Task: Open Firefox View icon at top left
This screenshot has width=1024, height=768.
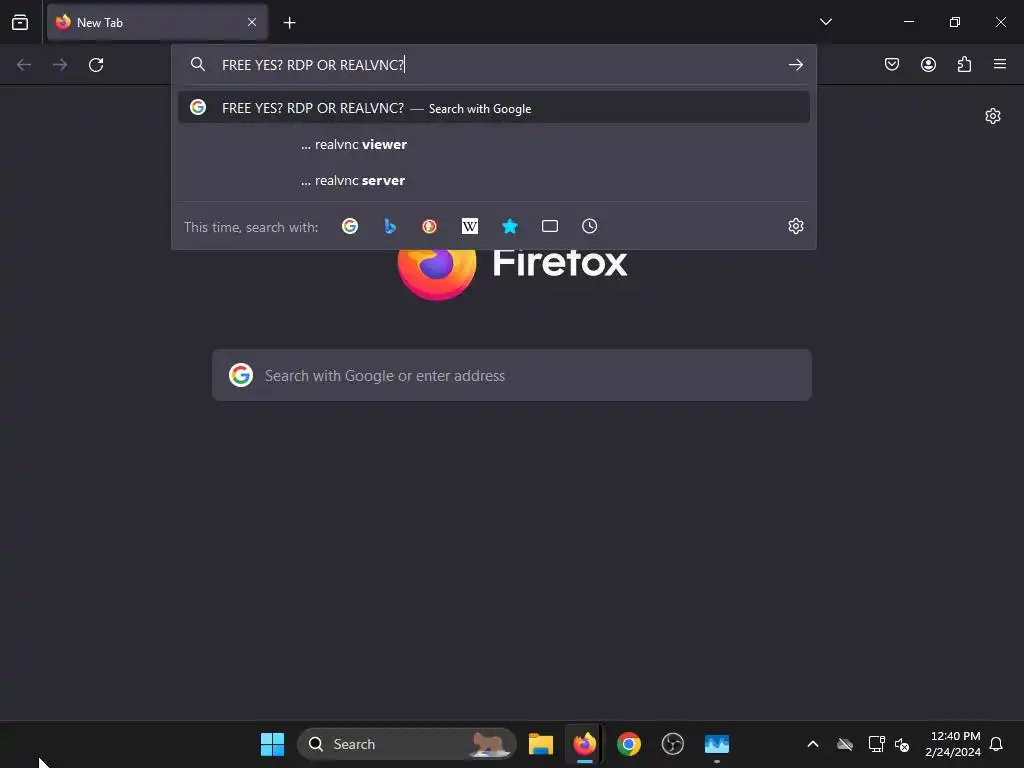Action: (20, 22)
